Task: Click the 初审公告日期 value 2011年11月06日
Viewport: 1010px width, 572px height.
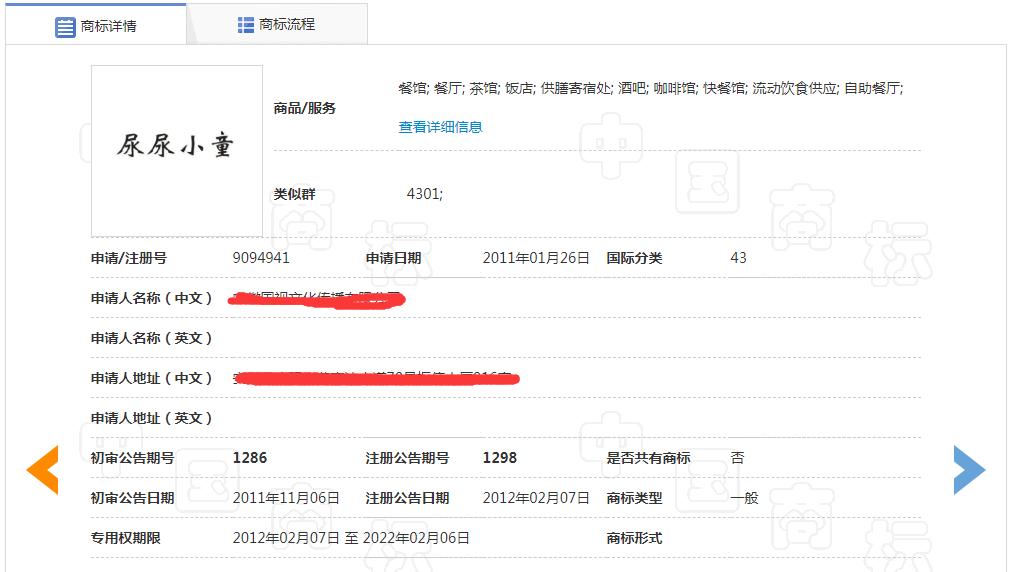Action: click(286, 498)
